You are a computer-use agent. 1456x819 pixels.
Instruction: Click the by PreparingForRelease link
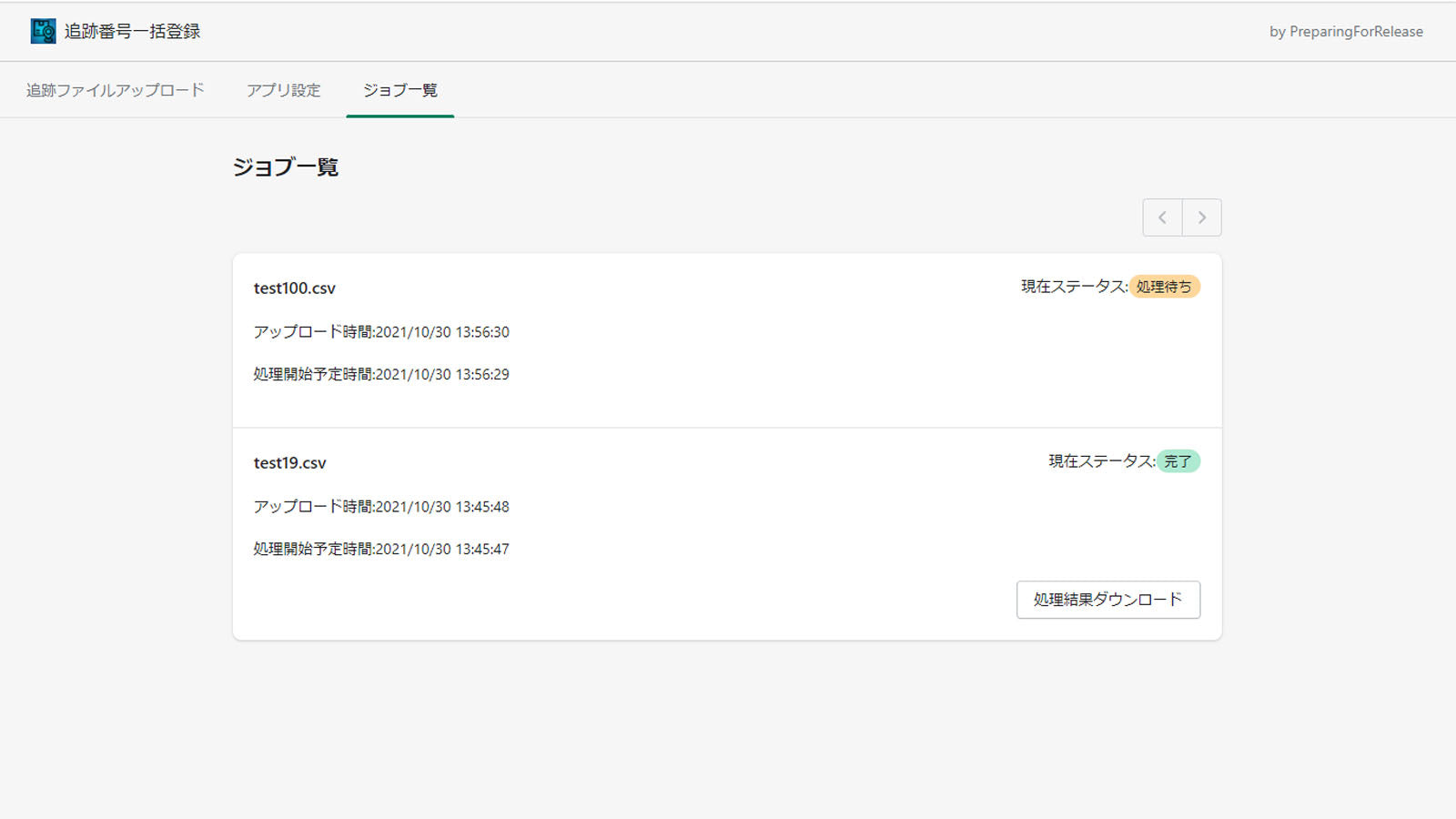(x=1345, y=31)
